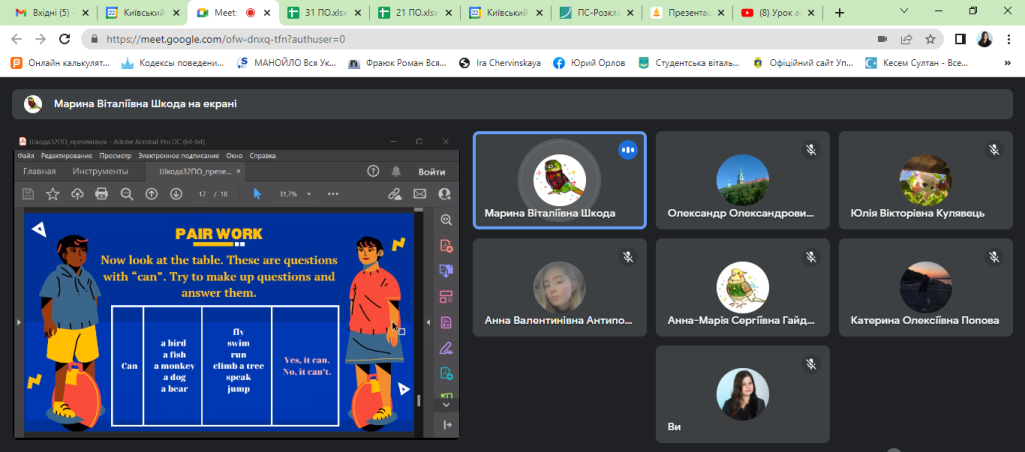Viewport: 1025px width, 452px height.
Task: Reload the Google Meet page
Action: pyautogui.click(x=67, y=39)
